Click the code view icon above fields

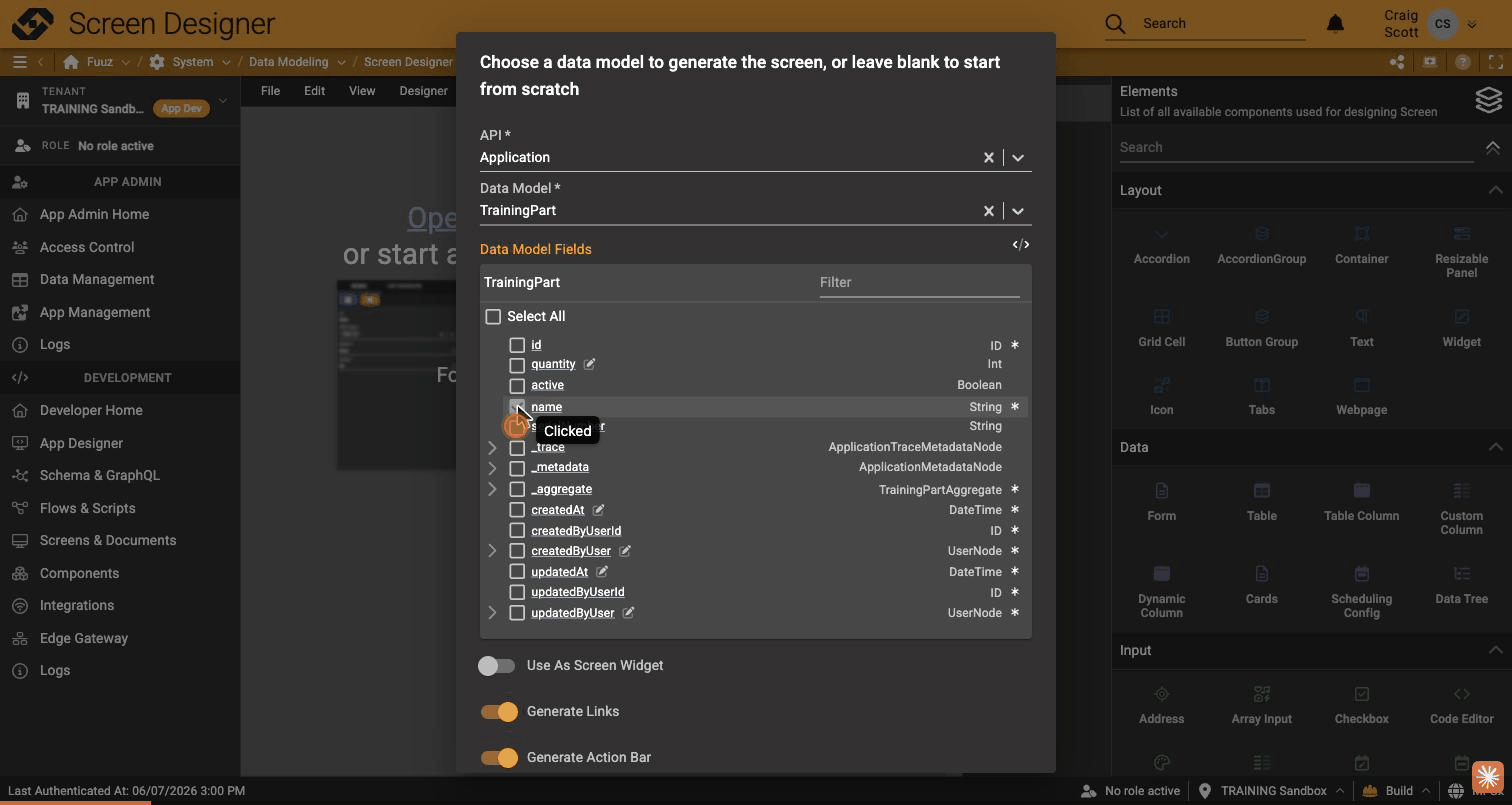coord(1020,245)
